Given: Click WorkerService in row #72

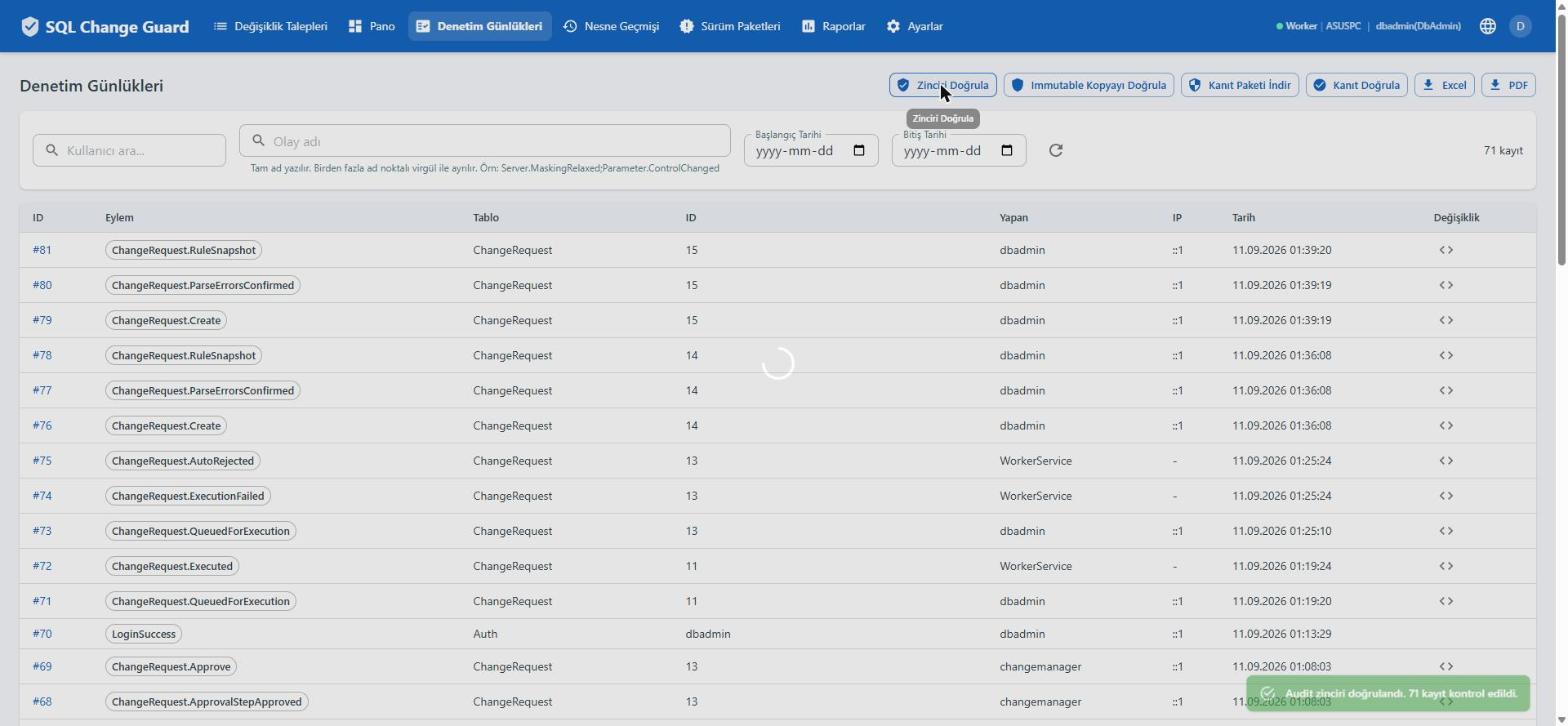Looking at the screenshot, I should tap(1035, 566).
